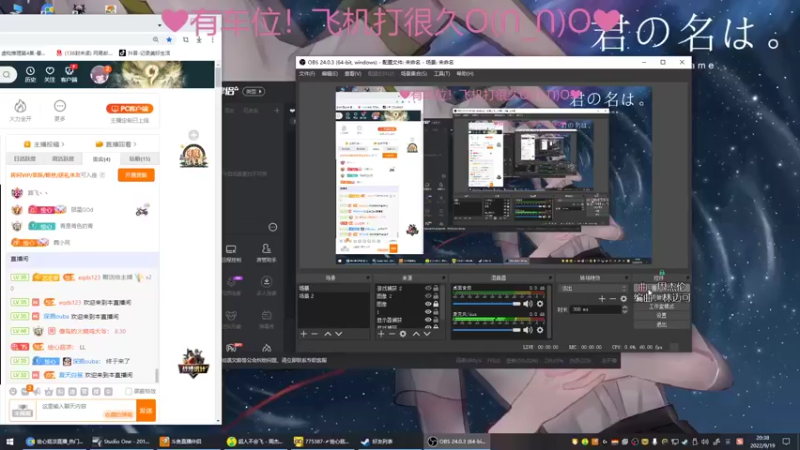
Task: Click the browser bookmark star icon
Action: tap(169, 39)
